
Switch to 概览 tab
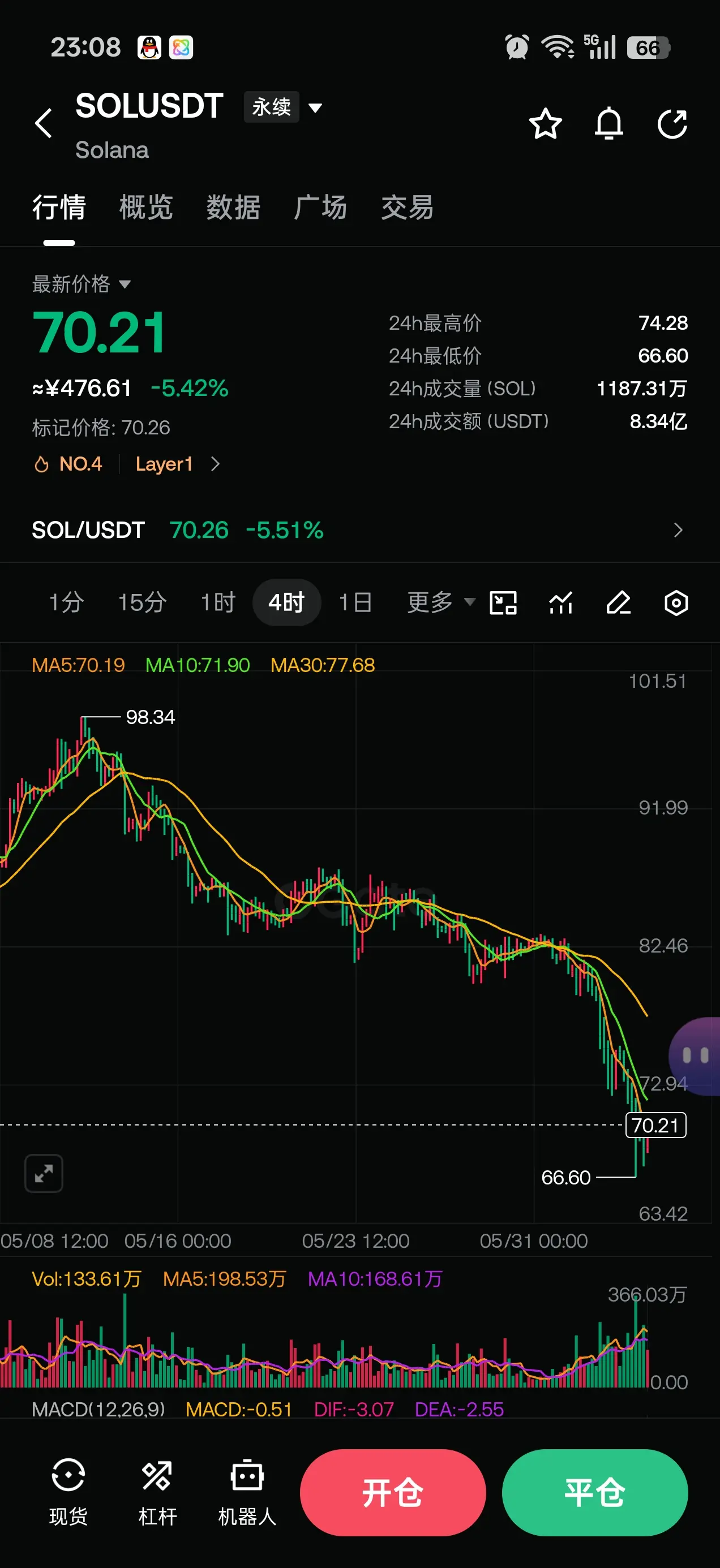pos(145,208)
